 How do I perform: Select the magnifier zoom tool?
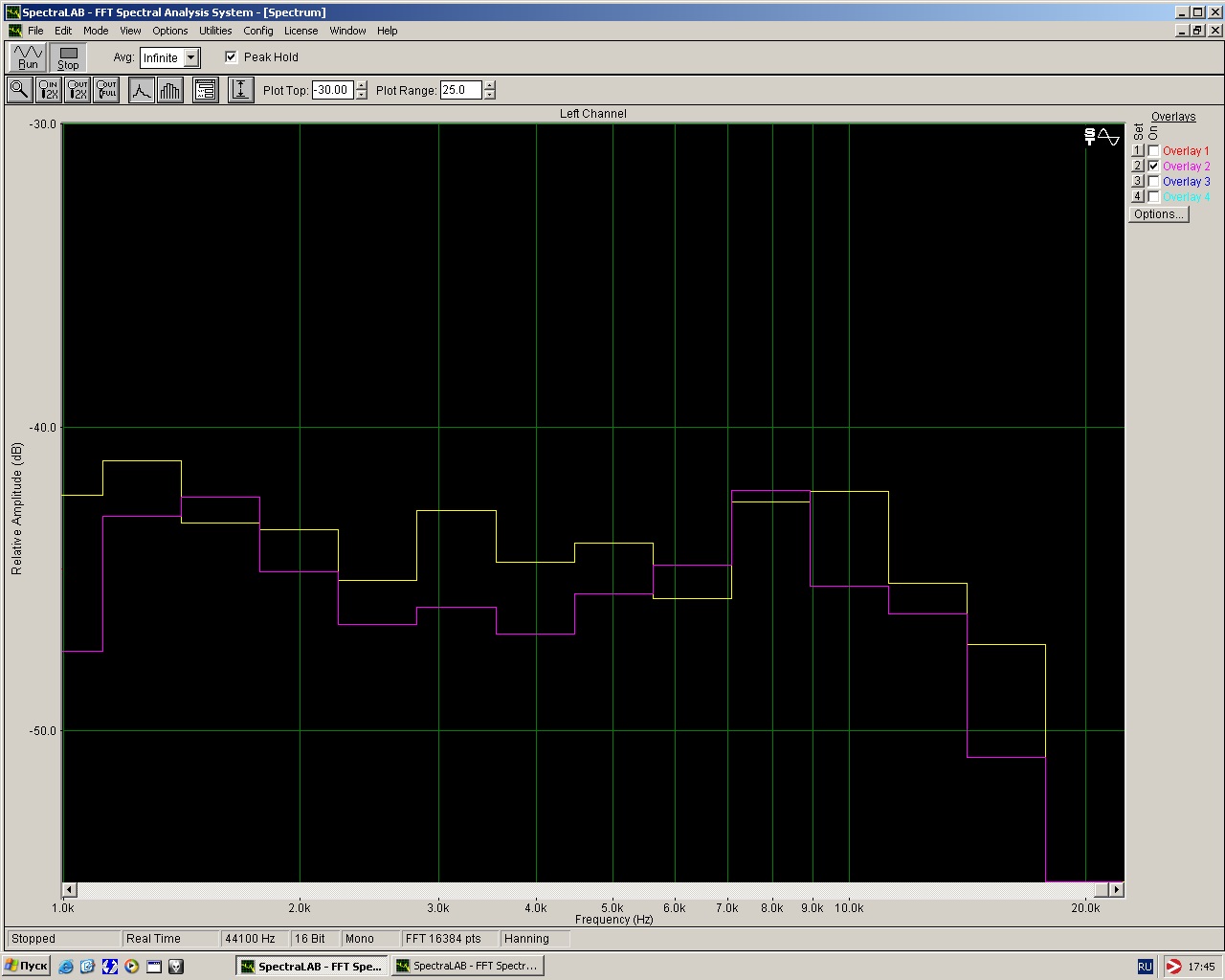[19, 90]
